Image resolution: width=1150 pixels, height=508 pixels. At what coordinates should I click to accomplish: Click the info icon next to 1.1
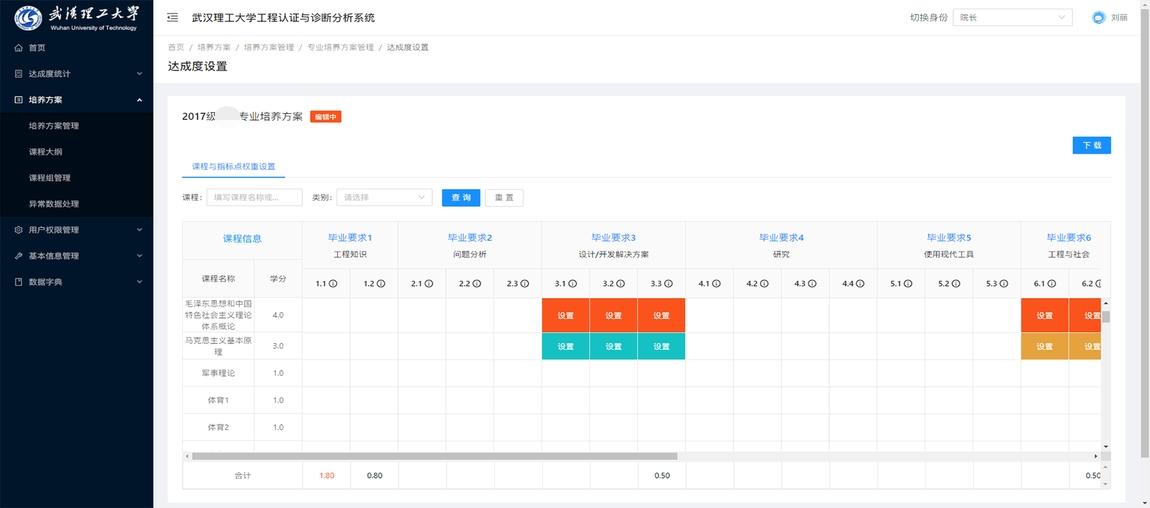(x=332, y=284)
